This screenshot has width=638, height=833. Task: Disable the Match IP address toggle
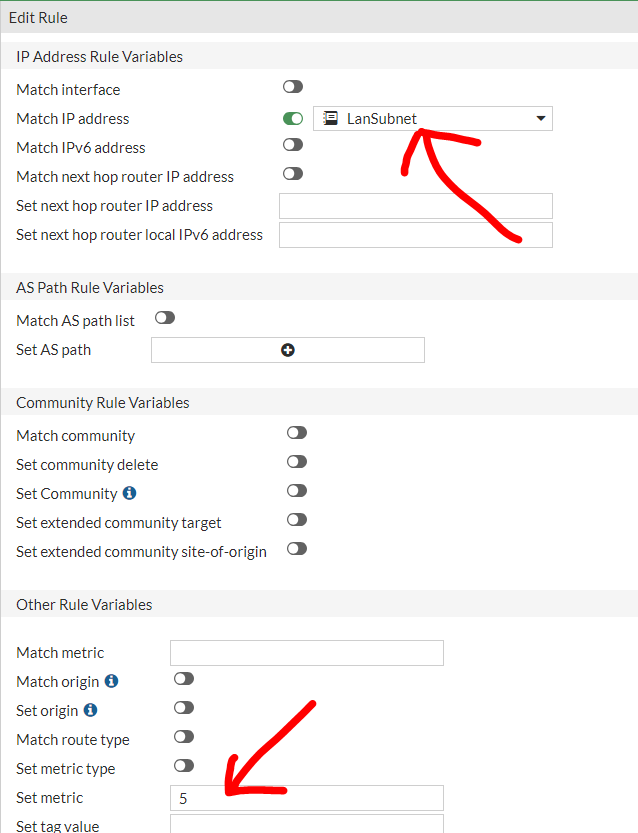click(x=293, y=118)
